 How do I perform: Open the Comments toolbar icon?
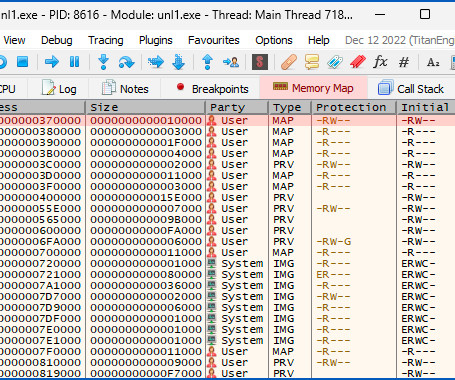312,62
